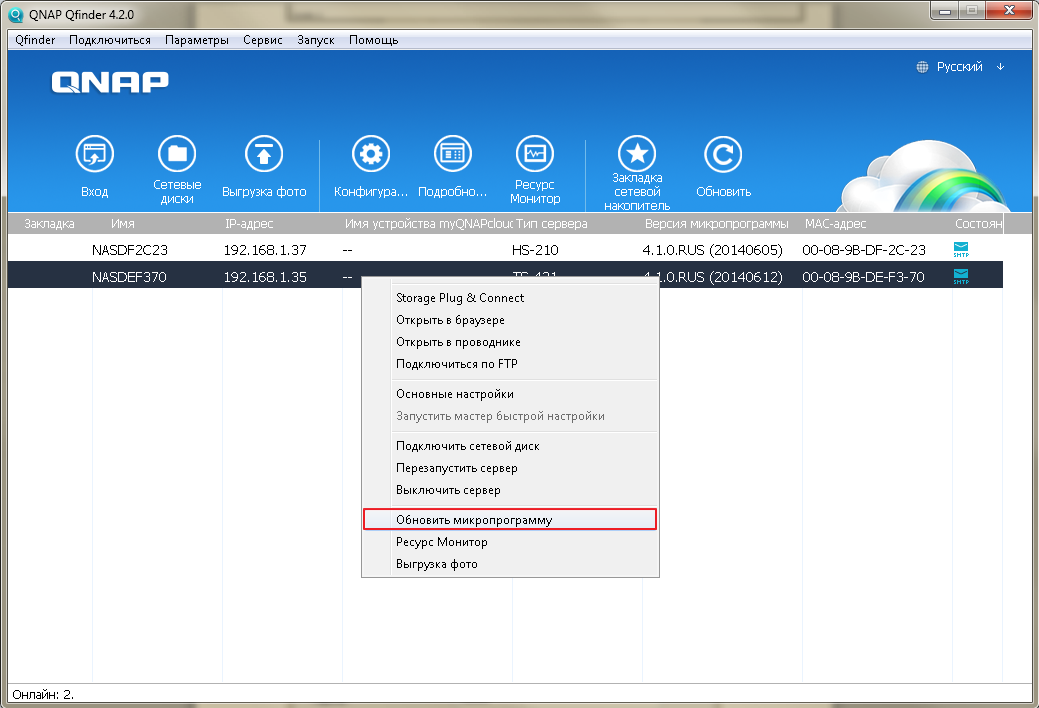The width and height of the screenshot is (1039, 708).
Task: Click Закладка сетевой накопитель star icon
Action: click(x=637, y=154)
